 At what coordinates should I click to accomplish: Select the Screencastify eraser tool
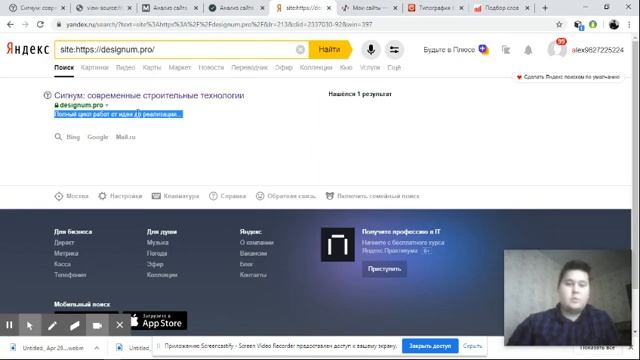[75, 325]
